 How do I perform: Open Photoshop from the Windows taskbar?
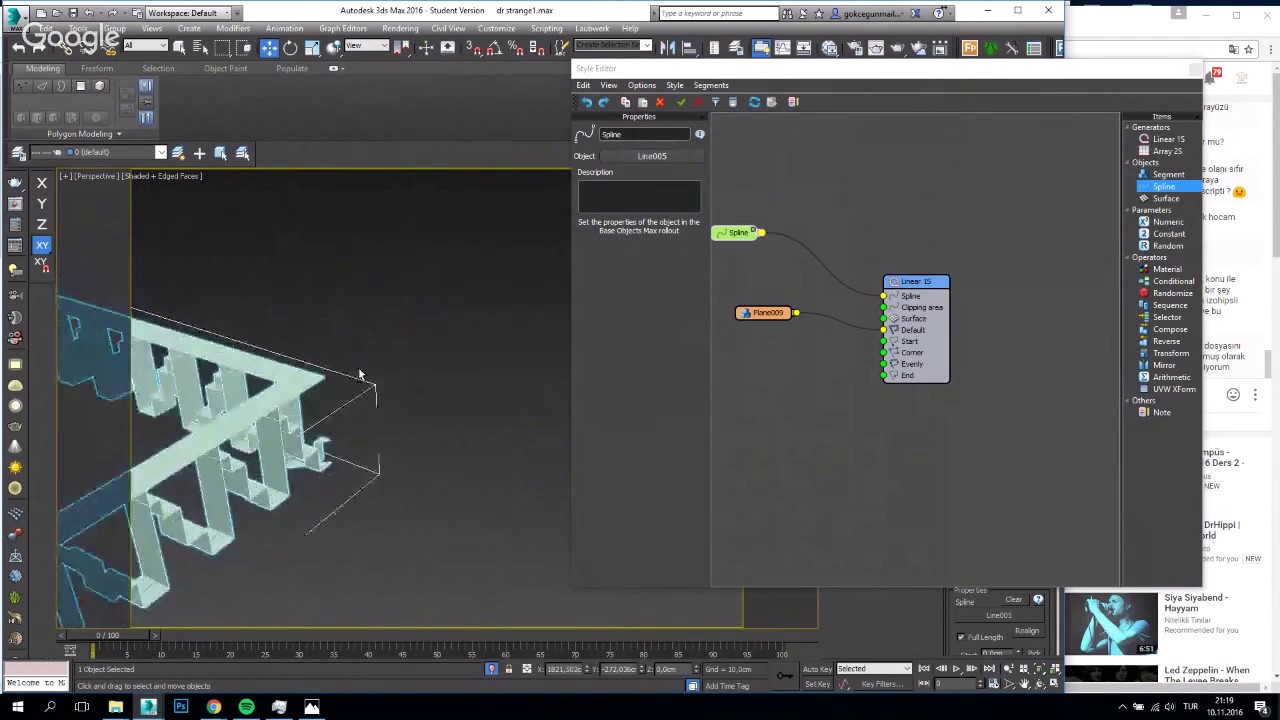181,707
